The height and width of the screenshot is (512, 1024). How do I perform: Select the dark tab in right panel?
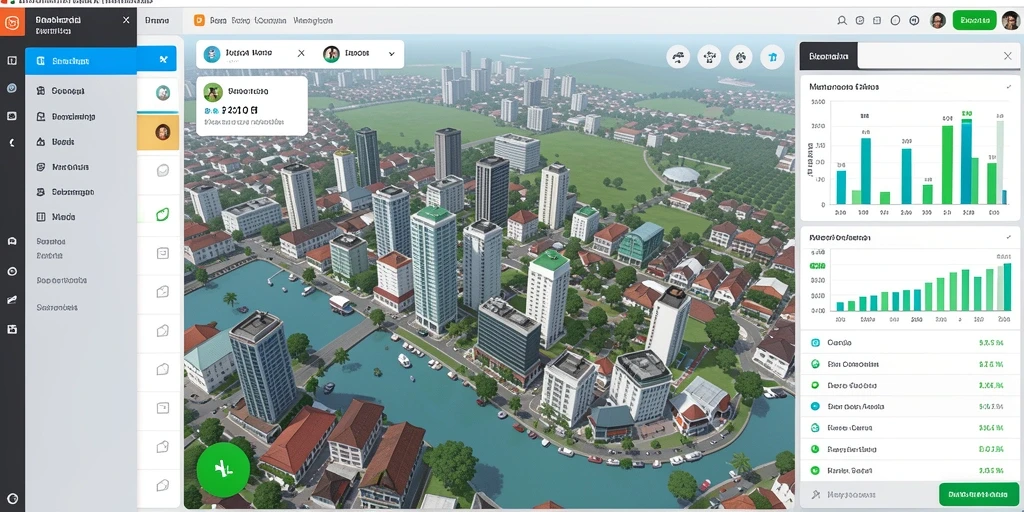pos(828,56)
